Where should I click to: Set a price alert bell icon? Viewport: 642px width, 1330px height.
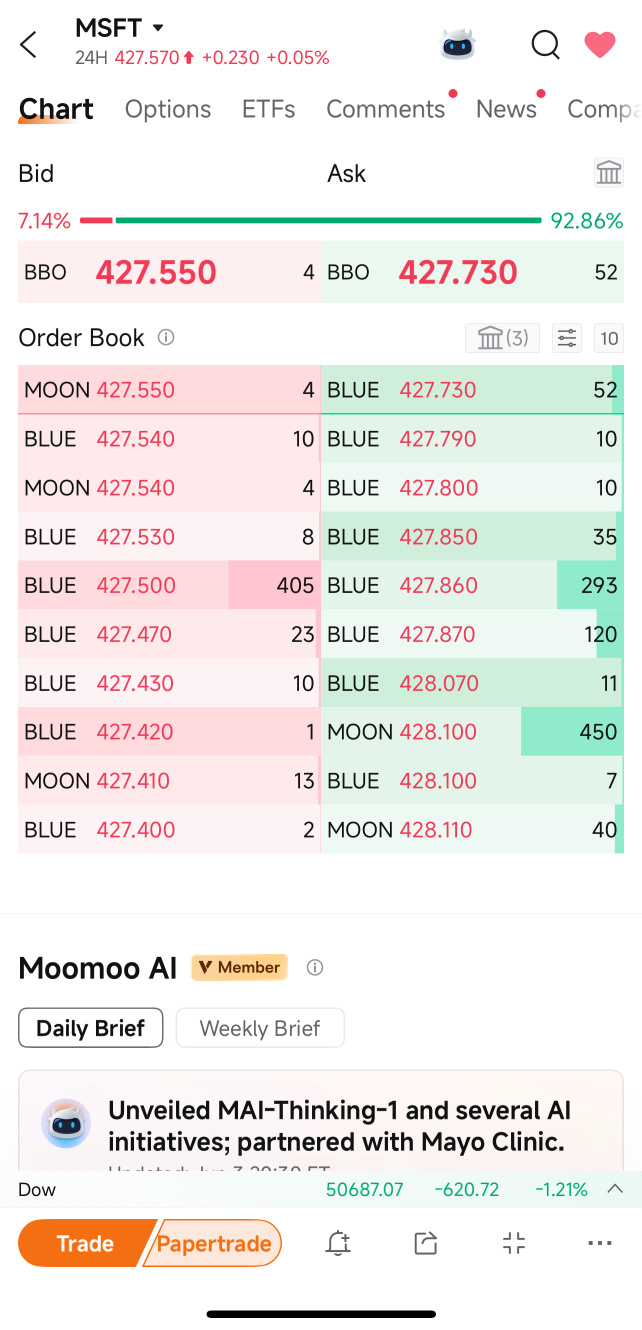[x=338, y=1243]
